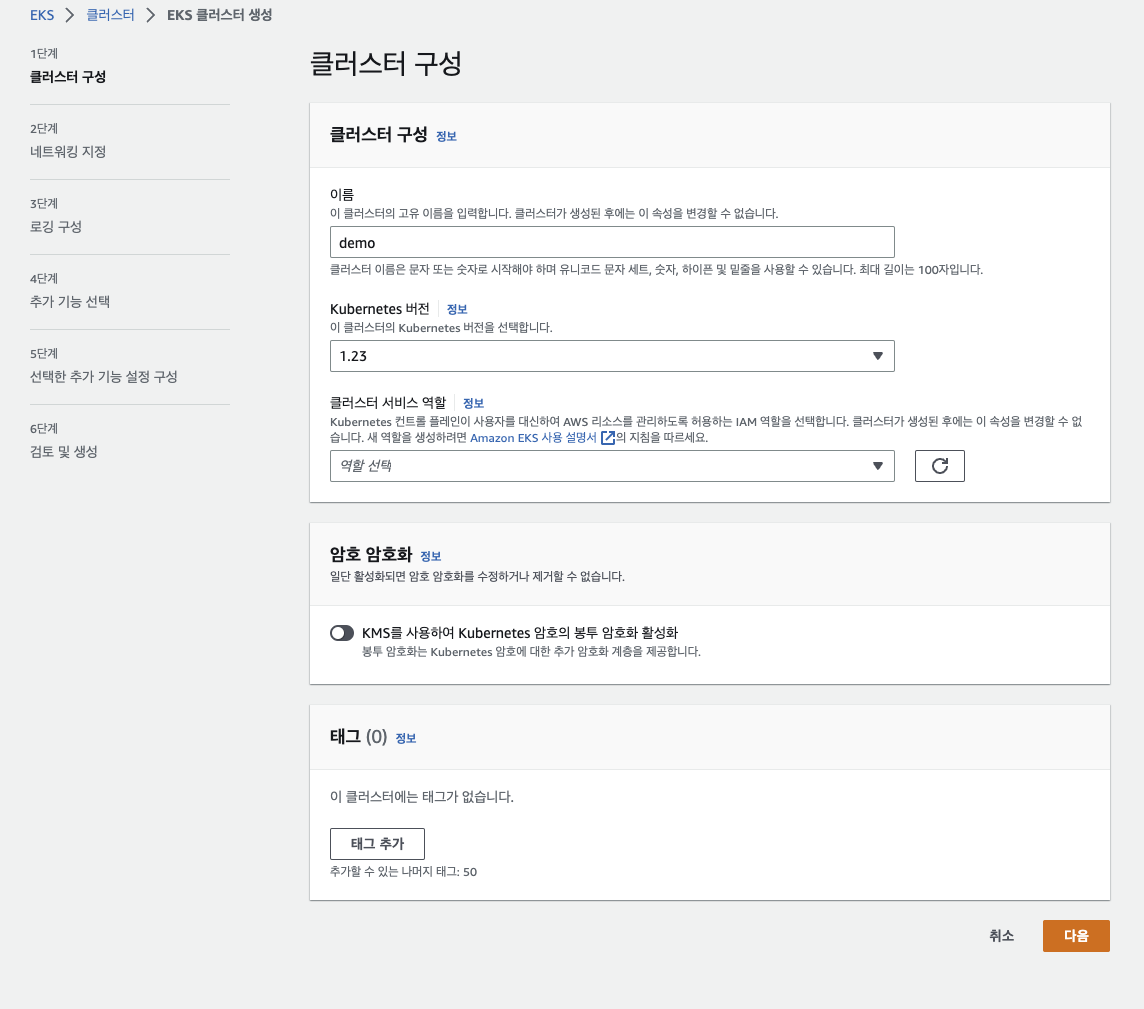Open the external link icon next to Amazon EKS 사용 설명서
This screenshot has height=1009, width=1144.
pyautogui.click(x=607, y=438)
